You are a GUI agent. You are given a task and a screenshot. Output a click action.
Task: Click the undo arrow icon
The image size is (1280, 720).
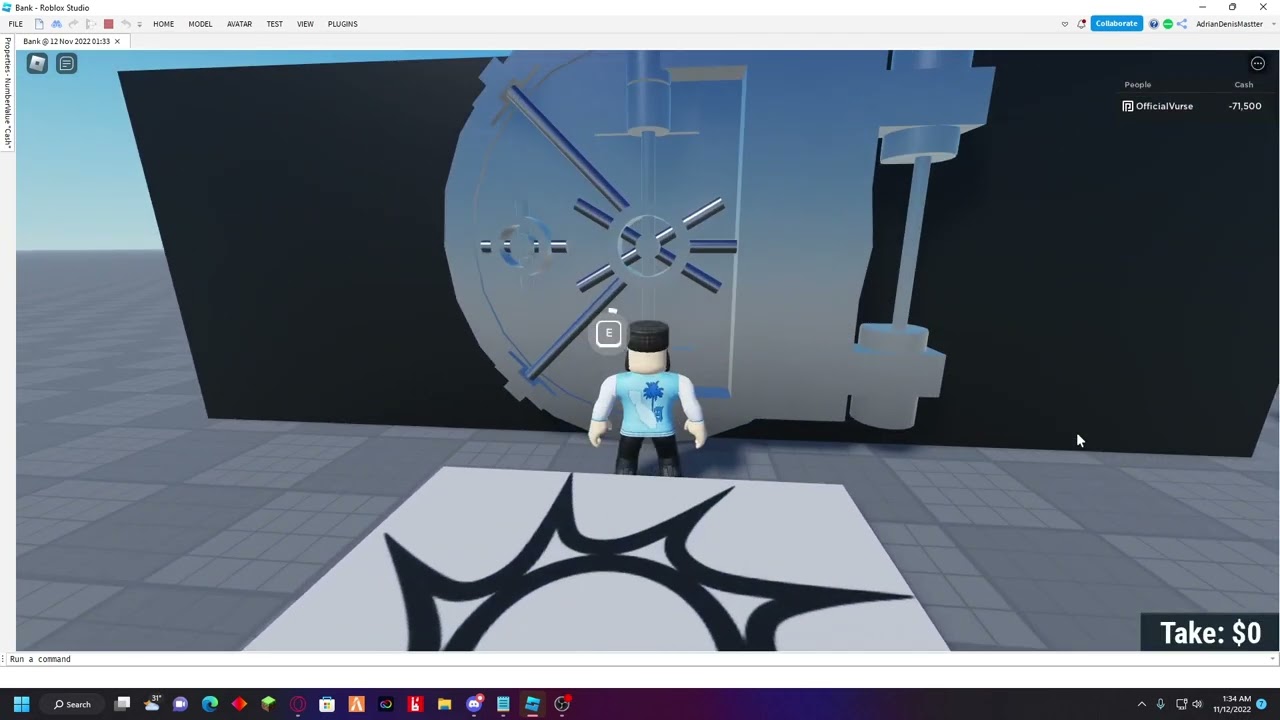pyautogui.click(x=126, y=24)
